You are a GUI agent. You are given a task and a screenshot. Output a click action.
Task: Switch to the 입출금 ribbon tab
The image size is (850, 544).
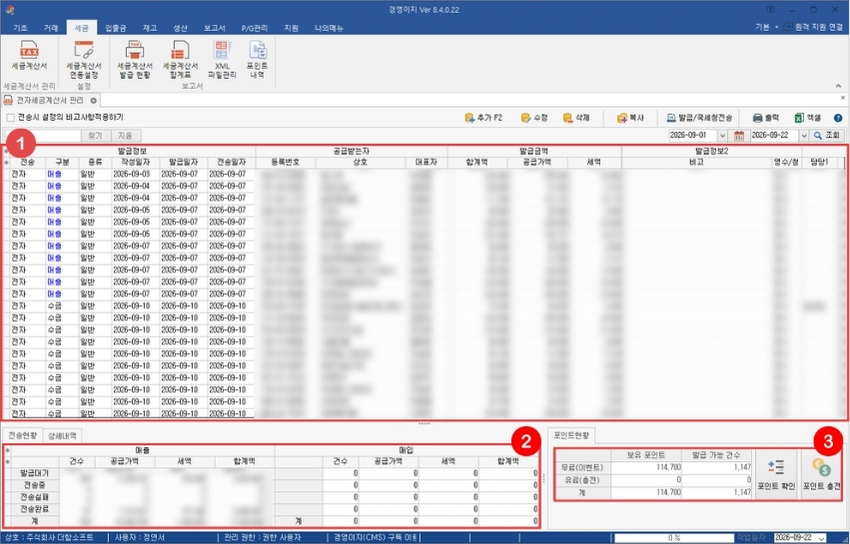[x=115, y=28]
